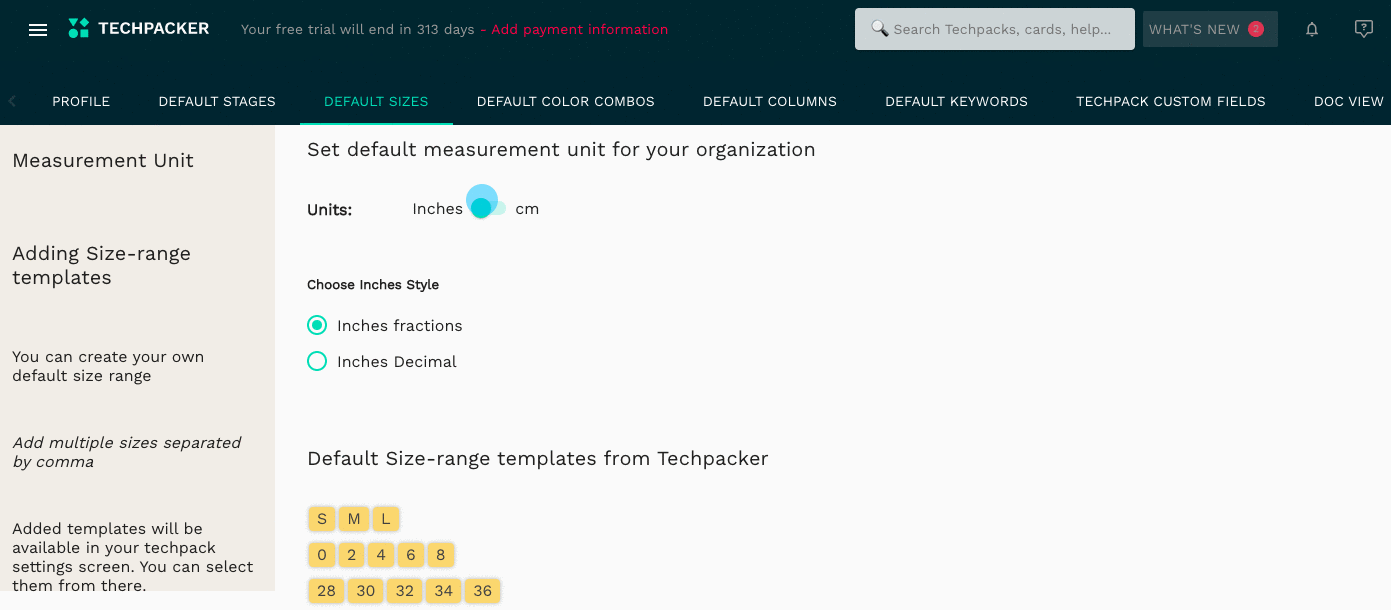The height and width of the screenshot is (610, 1391).
Task: Click the back chevron beside PROFILE
Action: 10,101
